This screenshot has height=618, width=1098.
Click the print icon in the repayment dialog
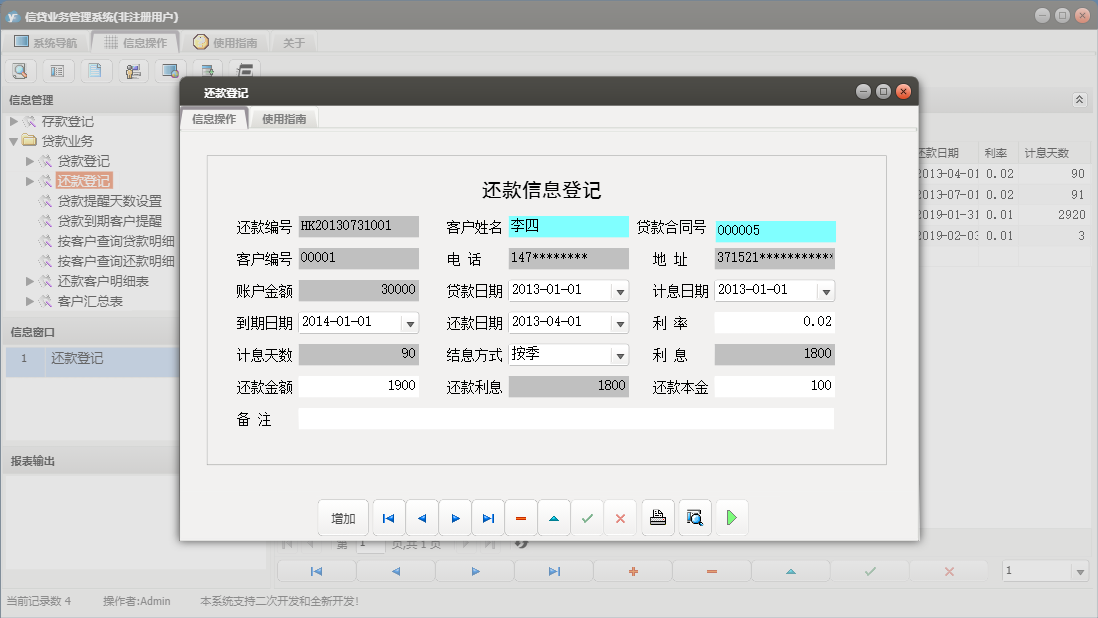(658, 518)
